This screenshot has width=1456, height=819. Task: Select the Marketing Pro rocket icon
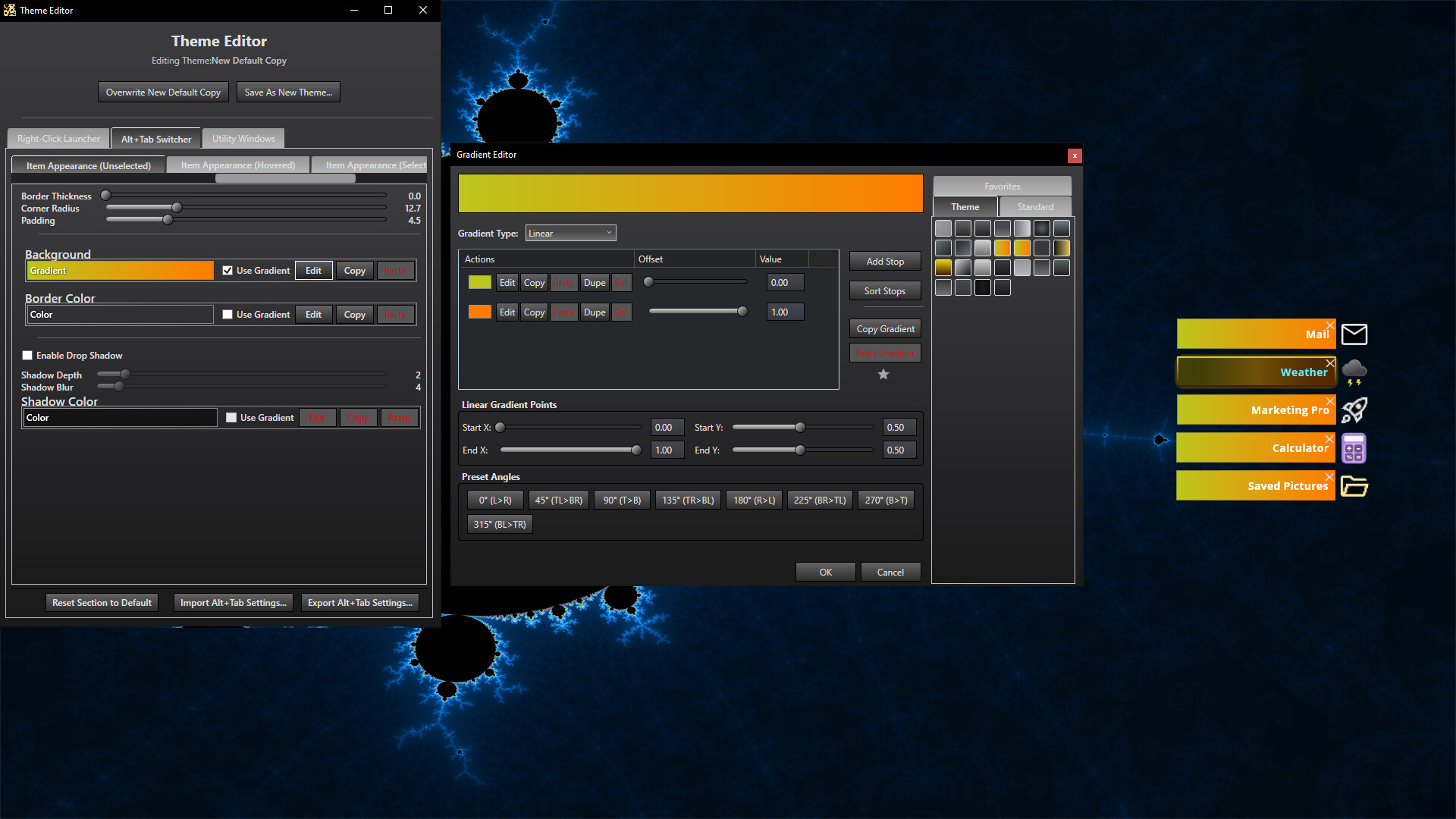coord(1354,409)
